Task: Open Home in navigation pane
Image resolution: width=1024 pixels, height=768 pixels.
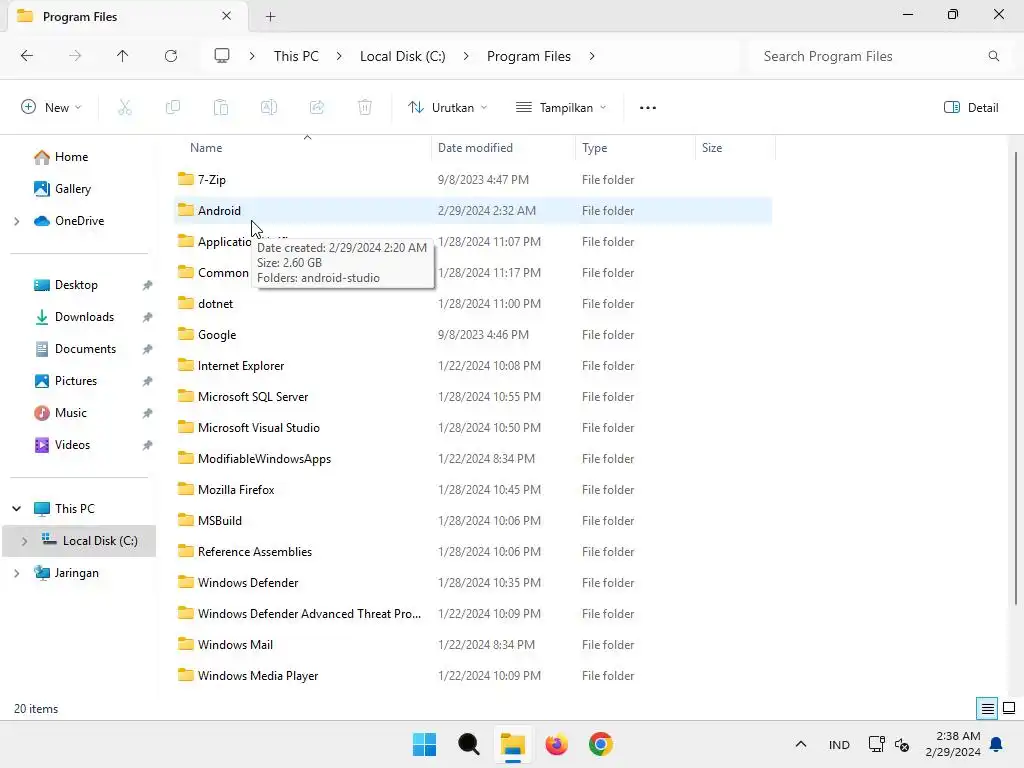Action: pyautogui.click(x=71, y=157)
